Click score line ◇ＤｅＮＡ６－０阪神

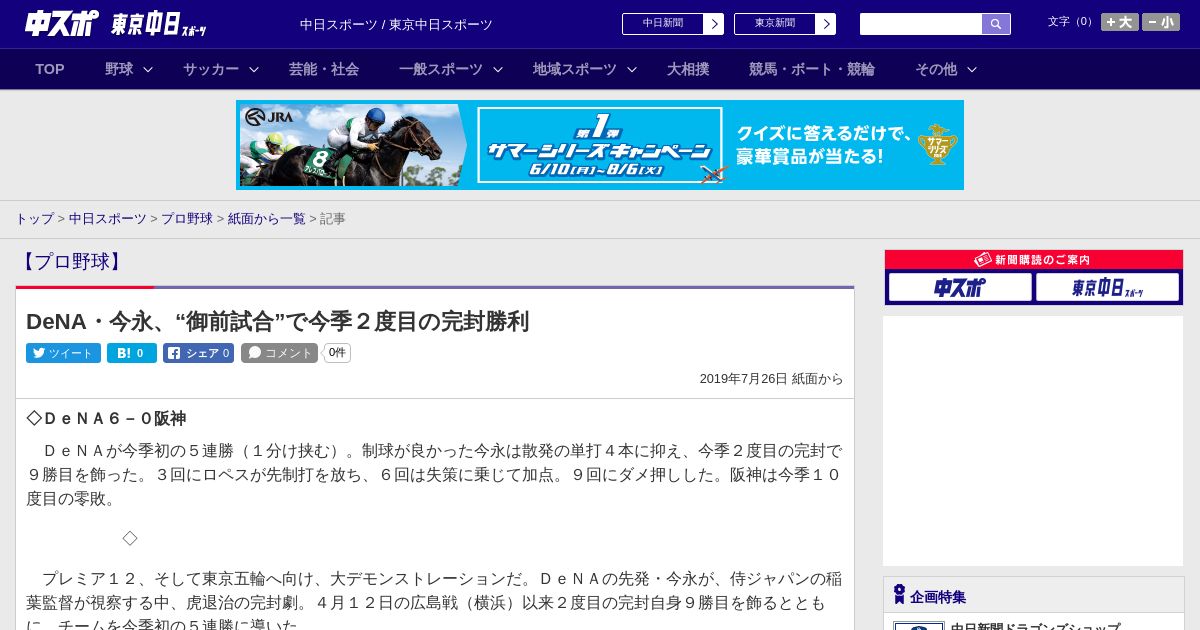pos(106,419)
